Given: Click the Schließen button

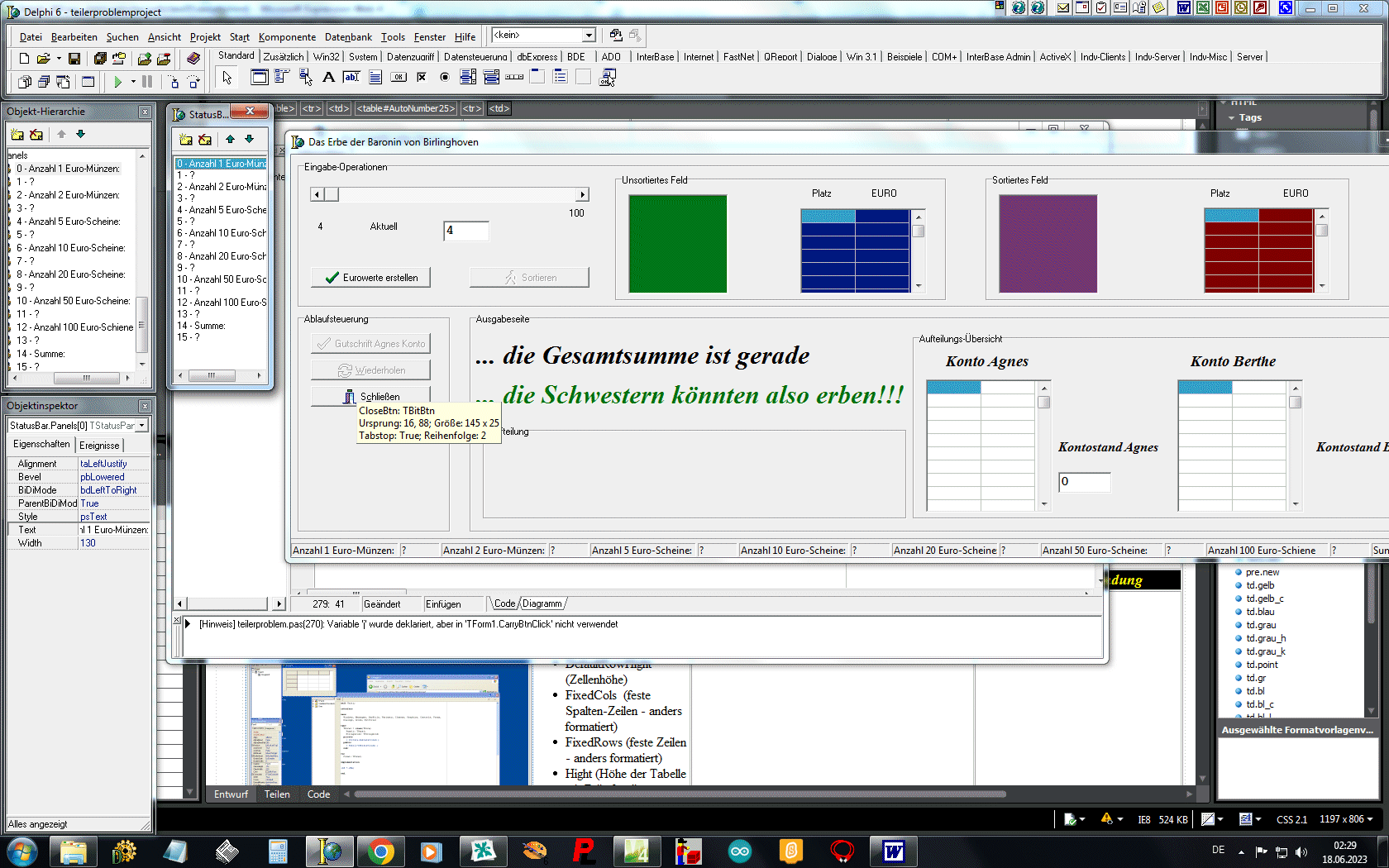Looking at the screenshot, I should pyautogui.click(x=371, y=397).
